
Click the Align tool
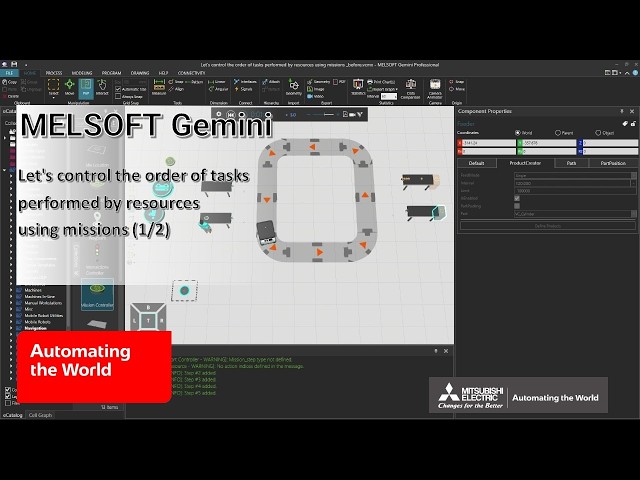[x=177, y=89]
